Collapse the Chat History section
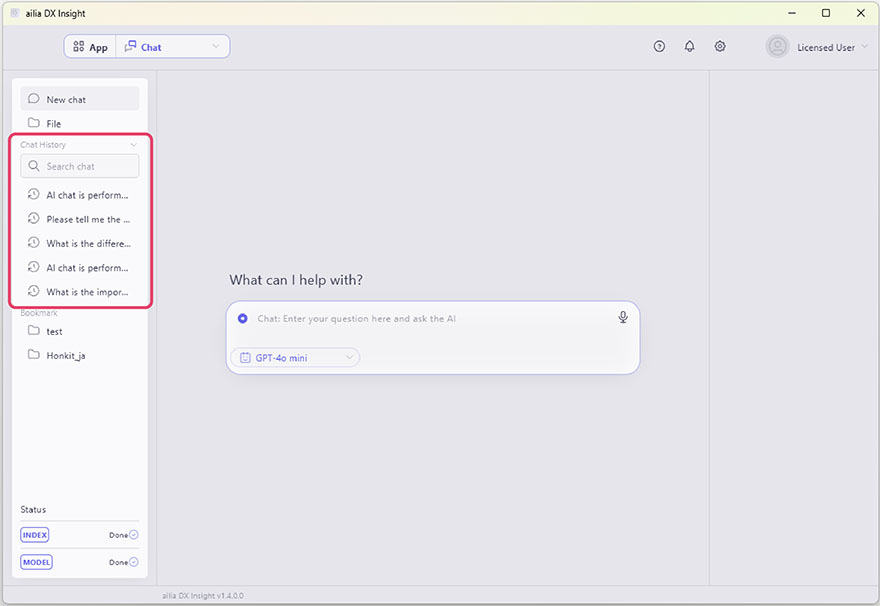This screenshot has height=606, width=880. point(134,145)
